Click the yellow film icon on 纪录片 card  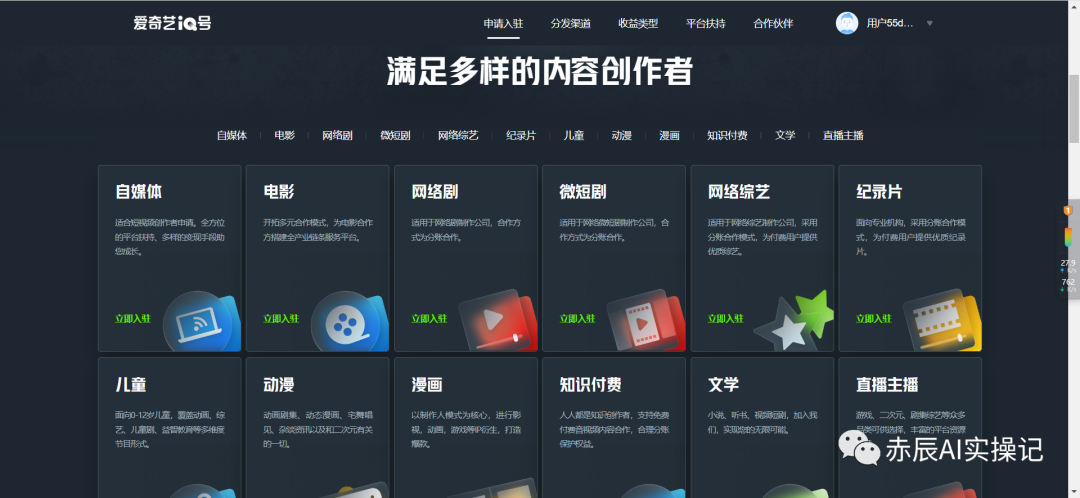tap(942, 322)
